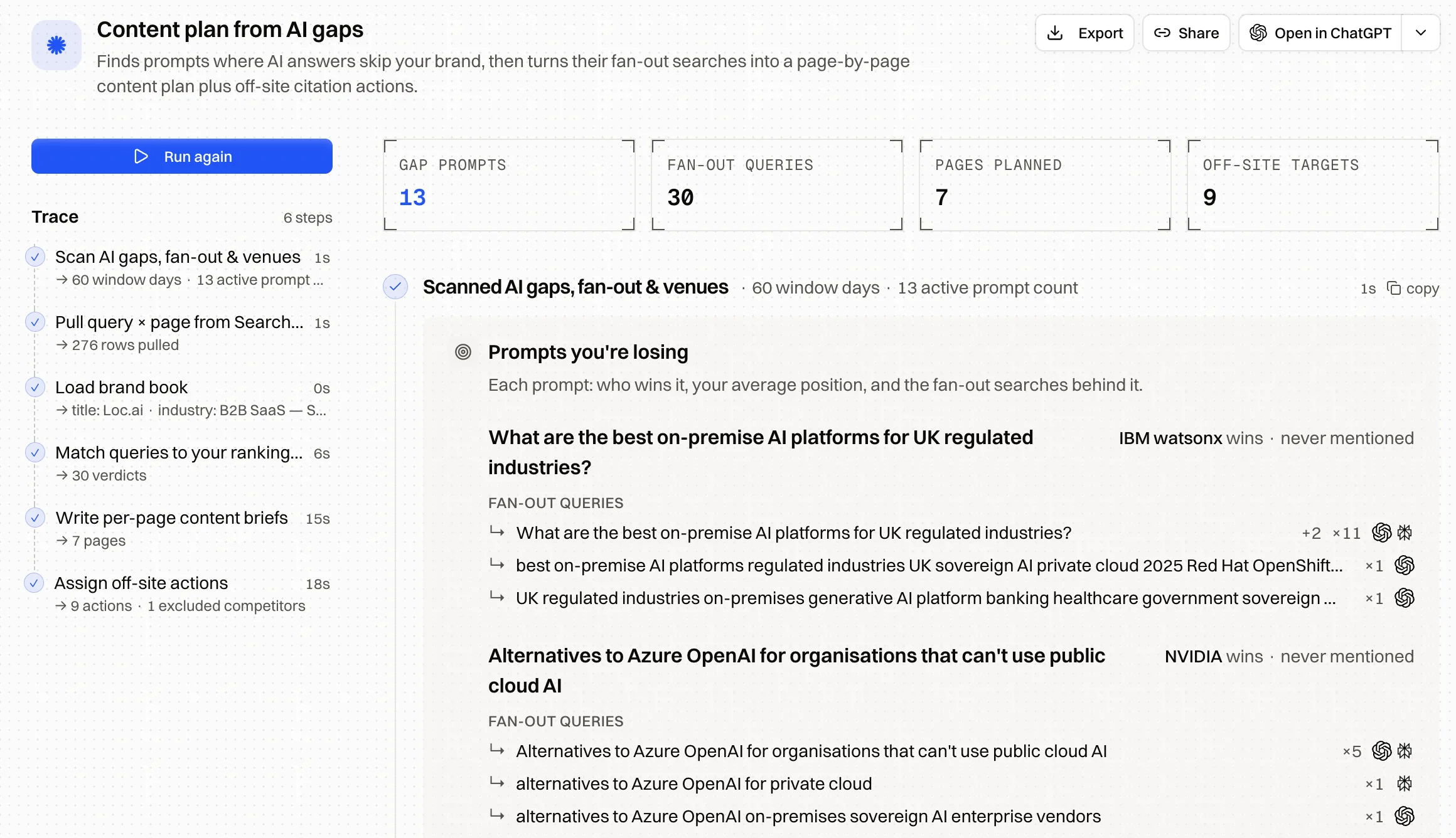1456x838 pixels.
Task: Click arrow icon before Red Hat OpenShift query
Action: point(497,564)
